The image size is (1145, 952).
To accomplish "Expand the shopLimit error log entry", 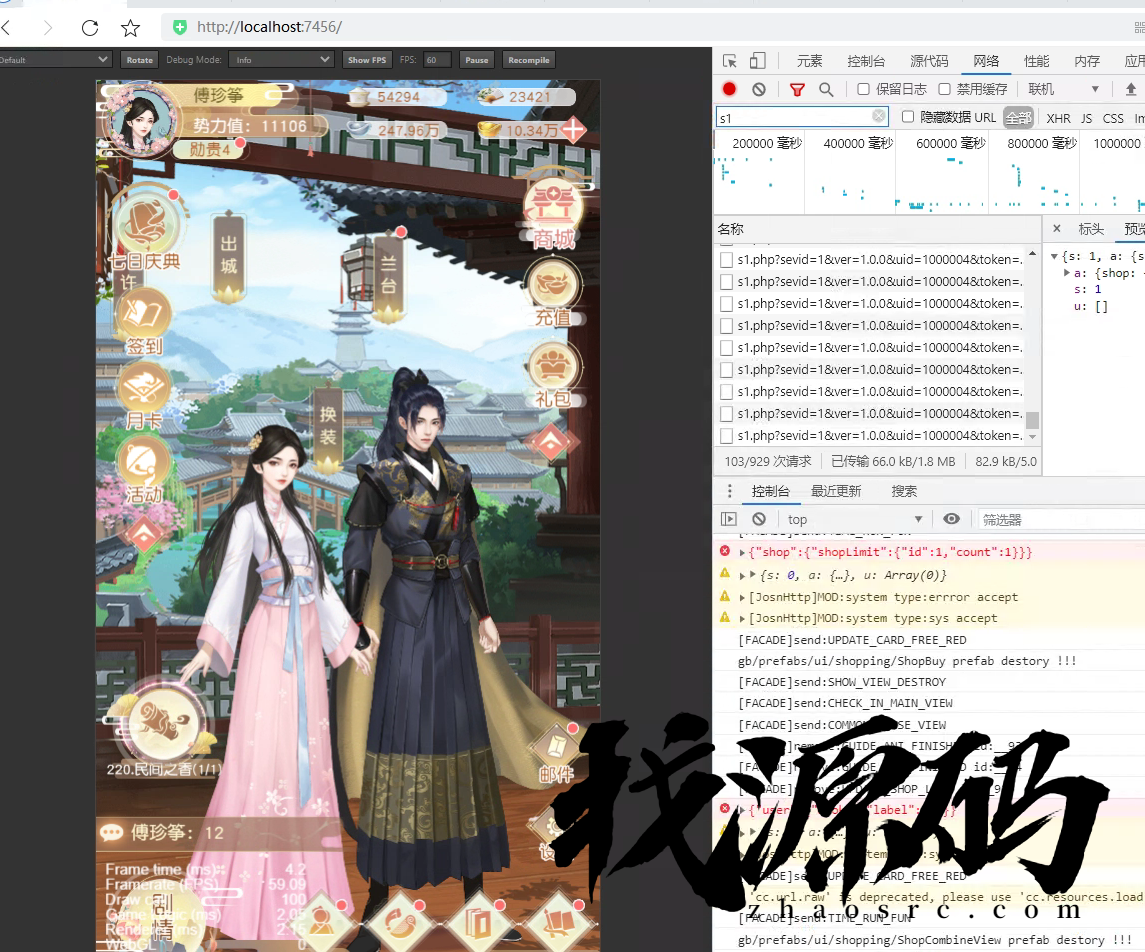I will 743,553.
